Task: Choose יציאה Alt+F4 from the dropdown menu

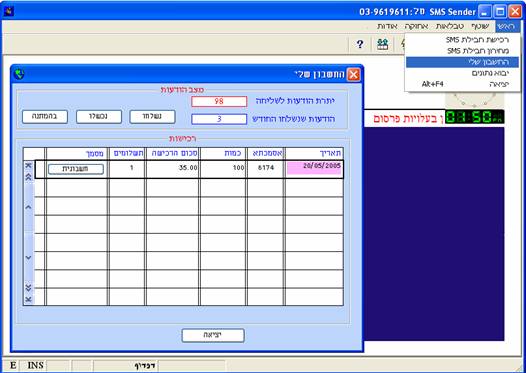Action: (x=463, y=84)
